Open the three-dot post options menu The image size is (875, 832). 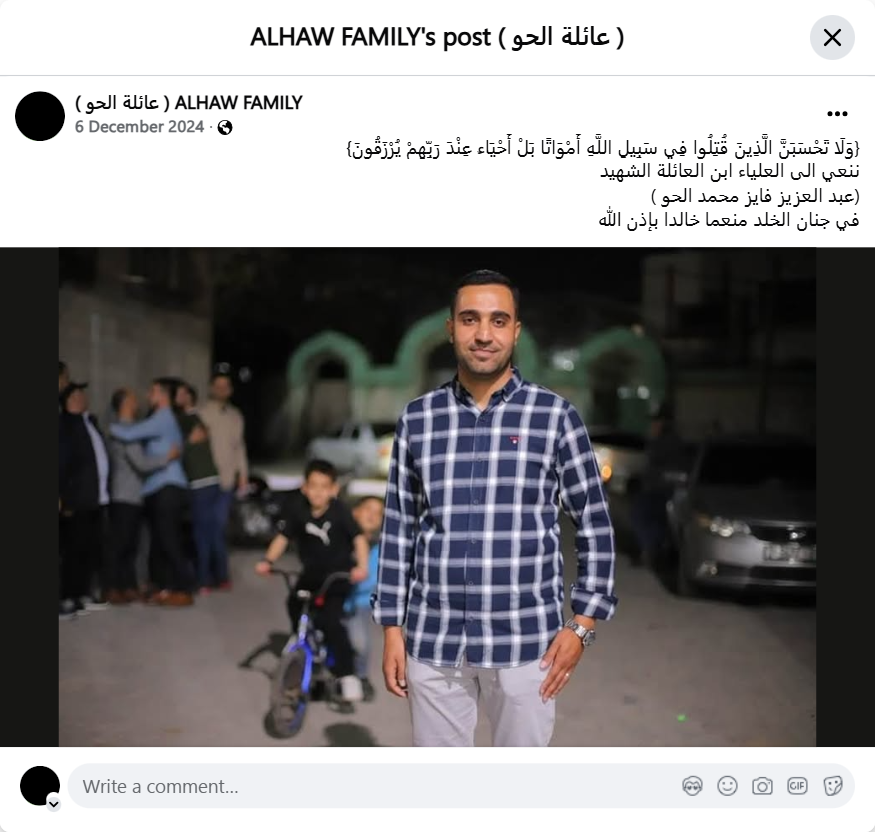pos(837,114)
